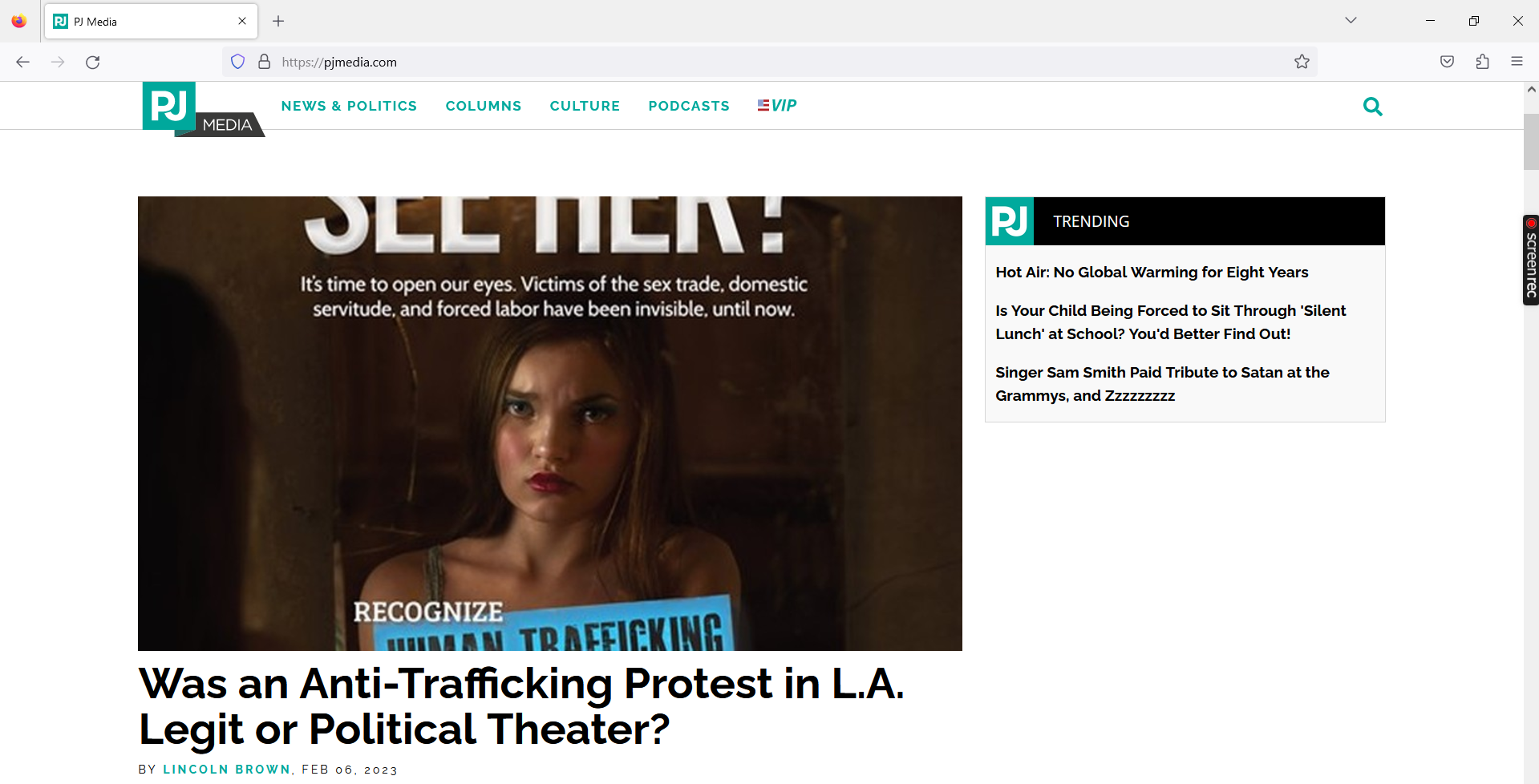1539x784 pixels.
Task: View site info via the padlock icon
Action: [x=264, y=62]
